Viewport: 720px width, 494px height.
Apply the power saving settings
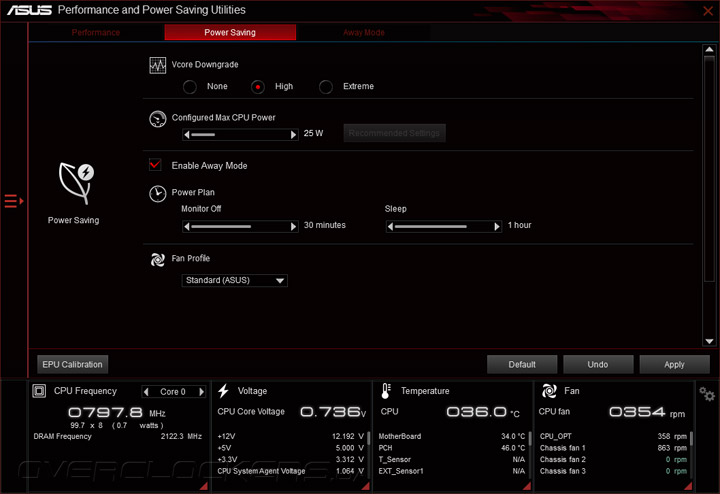[x=674, y=365]
